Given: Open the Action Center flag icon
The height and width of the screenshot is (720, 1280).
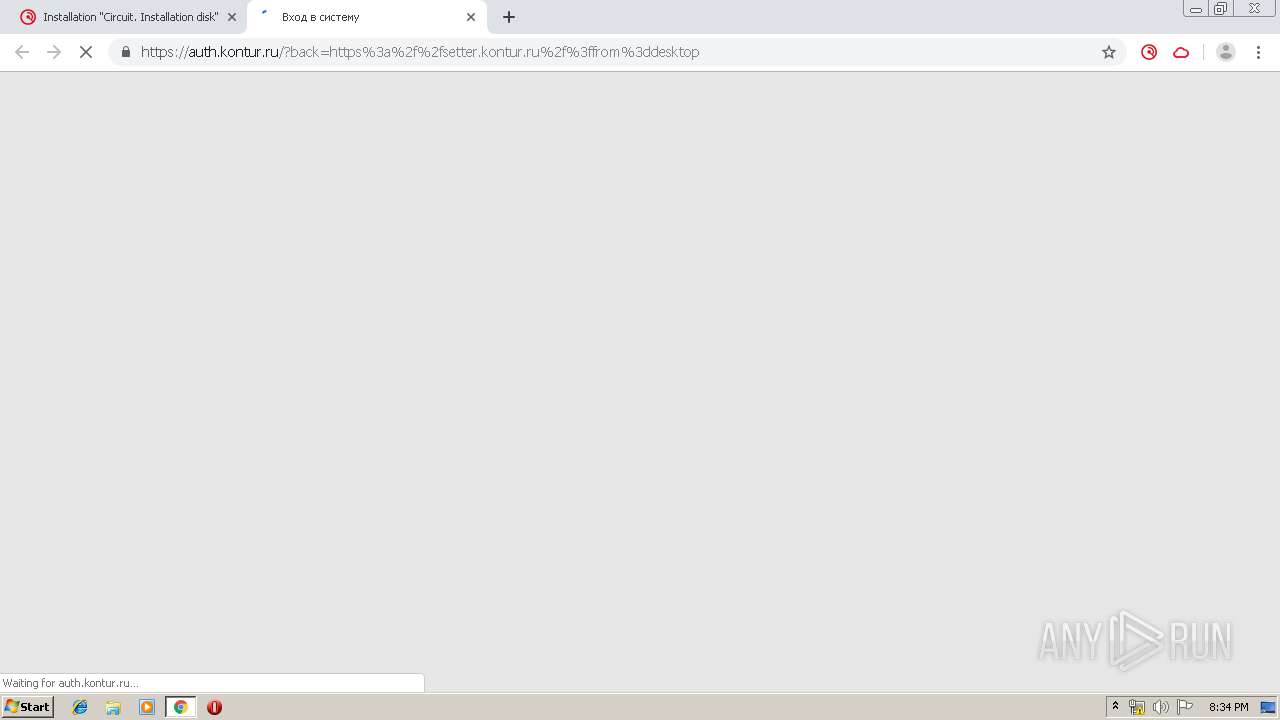Looking at the screenshot, I should pos(1185,707).
